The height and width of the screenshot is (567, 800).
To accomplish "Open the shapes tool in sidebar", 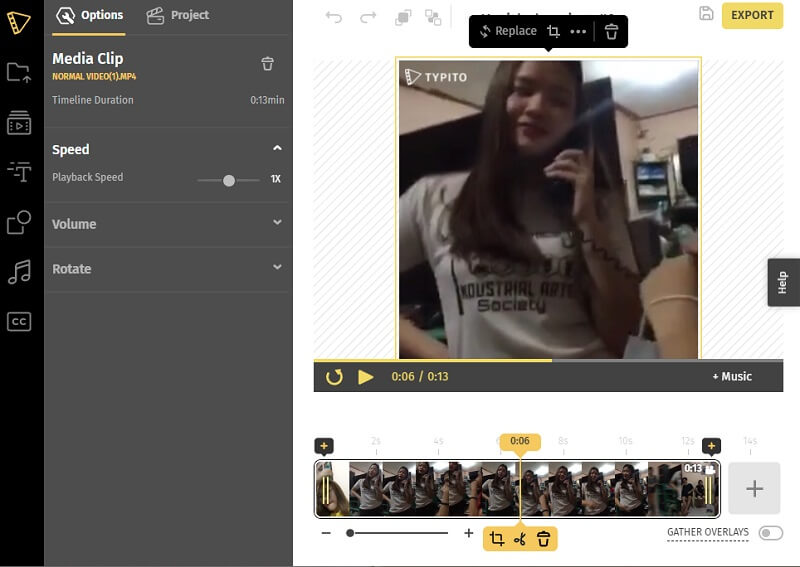I will pyautogui.click(x=18, y=222).
